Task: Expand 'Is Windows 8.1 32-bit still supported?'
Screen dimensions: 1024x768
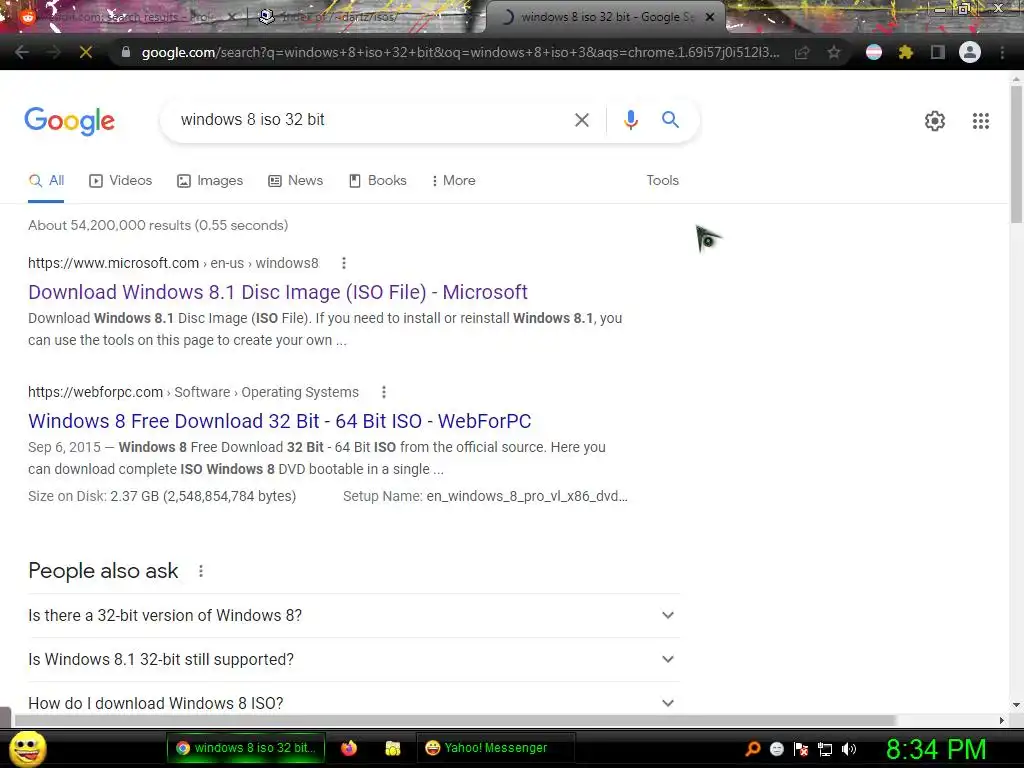Action: pyautogui.click(x=353, y=660)
